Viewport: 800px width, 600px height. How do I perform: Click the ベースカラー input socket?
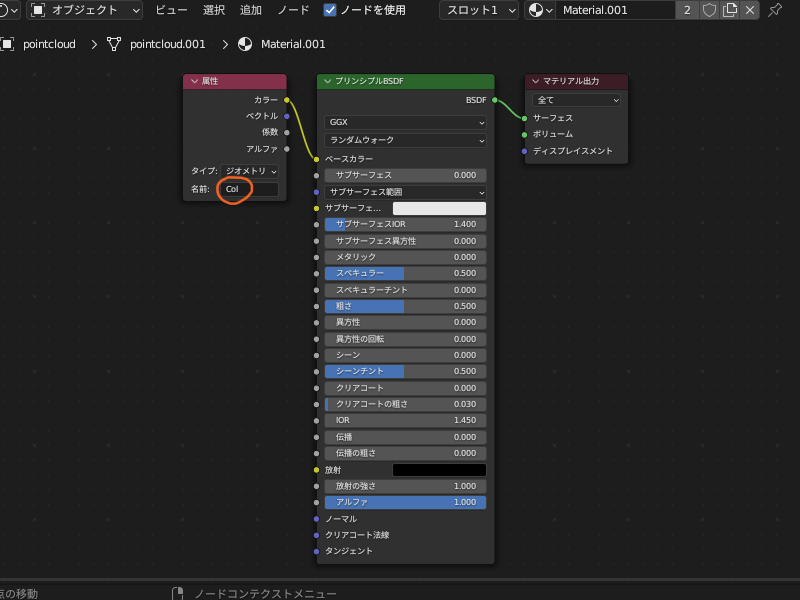click(316, 159)
